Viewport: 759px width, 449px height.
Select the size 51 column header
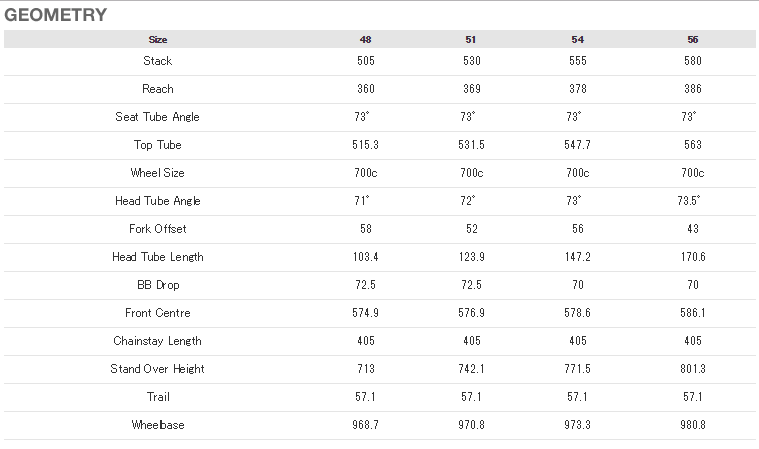click(471, 40)
